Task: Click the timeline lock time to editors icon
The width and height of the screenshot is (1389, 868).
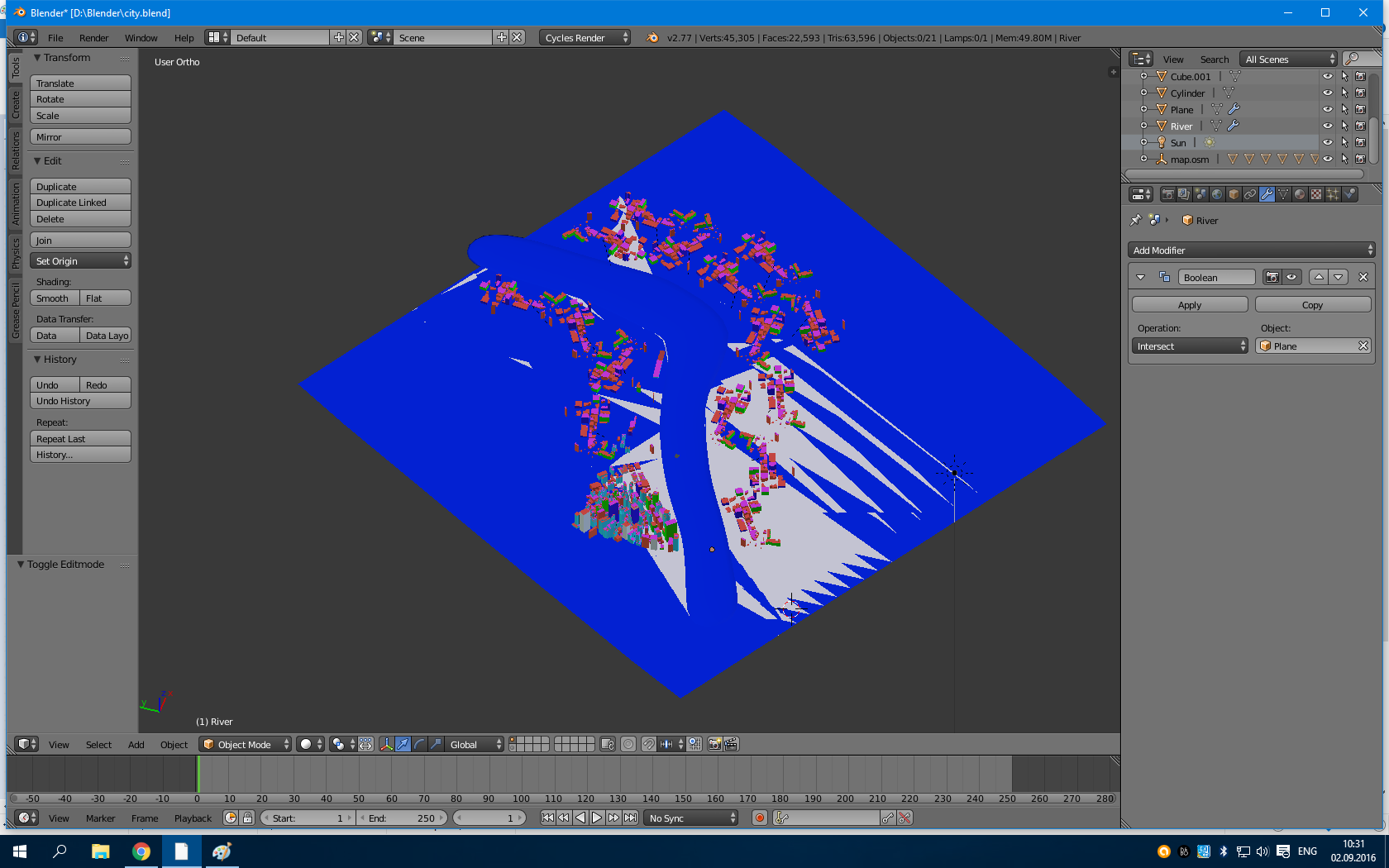Action: pos(247,818)
